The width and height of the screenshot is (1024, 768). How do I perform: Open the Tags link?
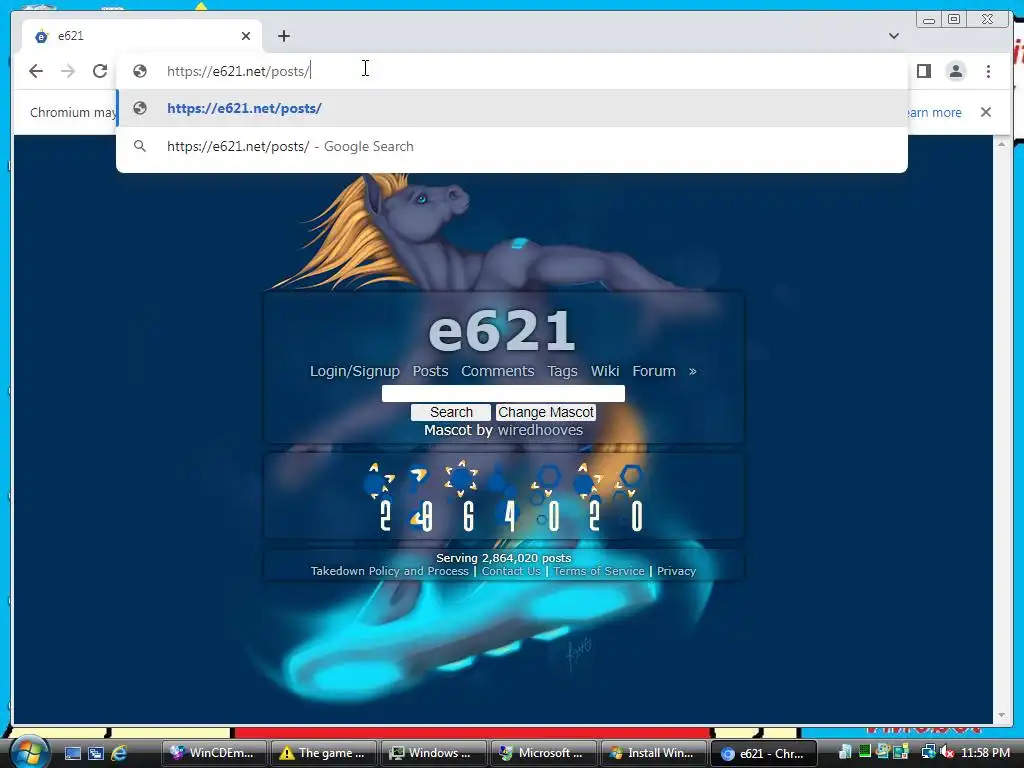[562, 371]
